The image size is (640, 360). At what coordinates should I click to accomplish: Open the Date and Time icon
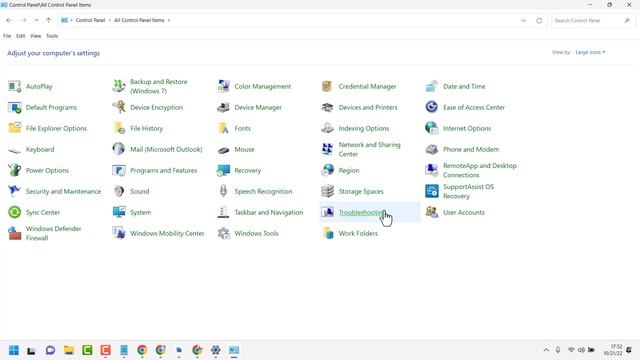click(432, 86)
